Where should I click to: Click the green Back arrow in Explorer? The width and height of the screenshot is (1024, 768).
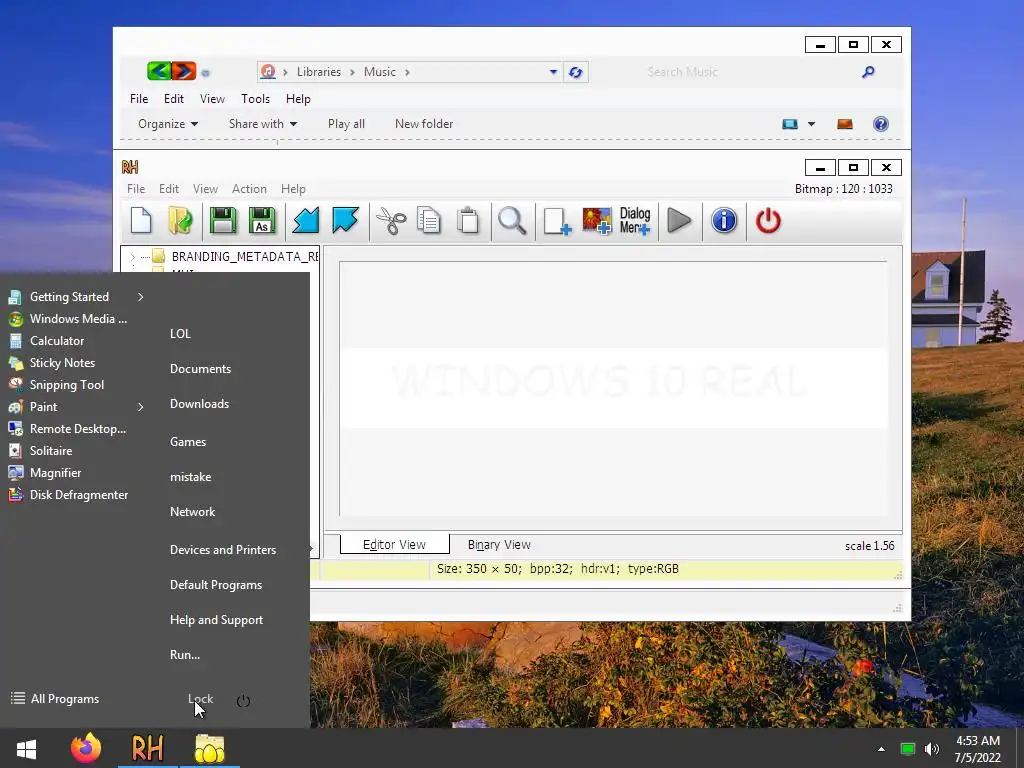click(x=159, y=71)
